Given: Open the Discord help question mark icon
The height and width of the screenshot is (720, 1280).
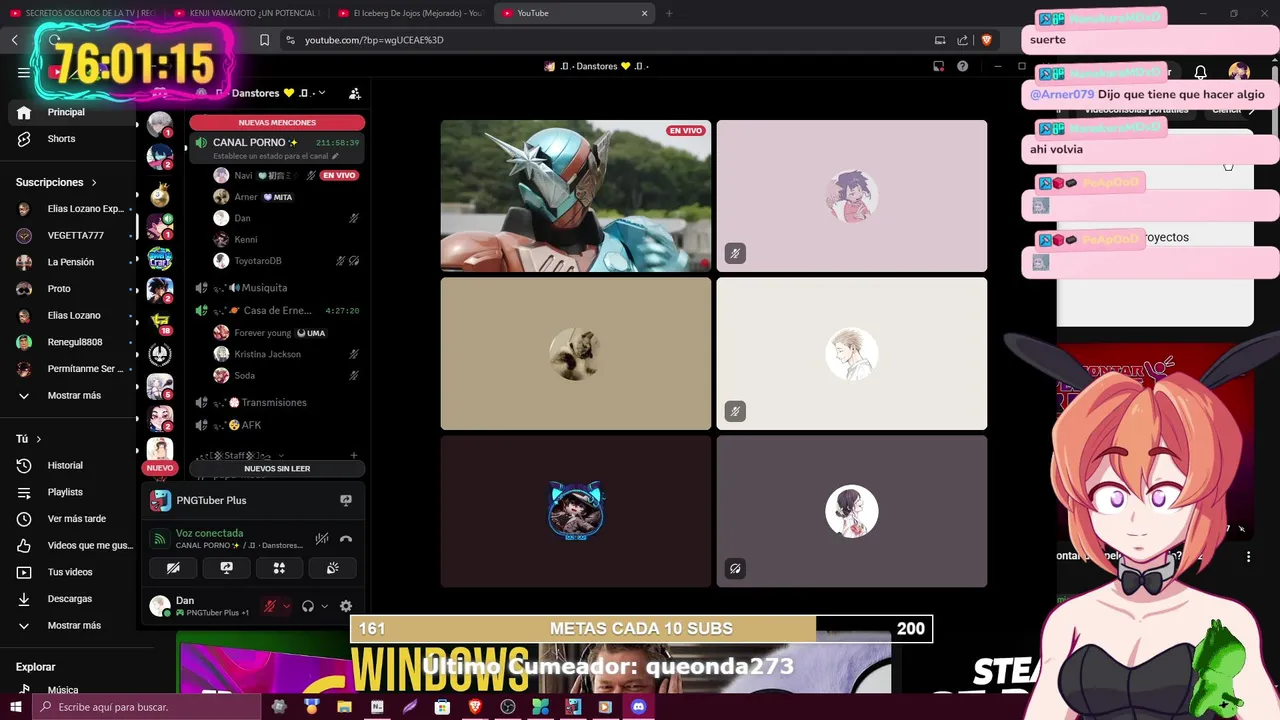Looking at the screenshot, I should click(x=962, y=66).
